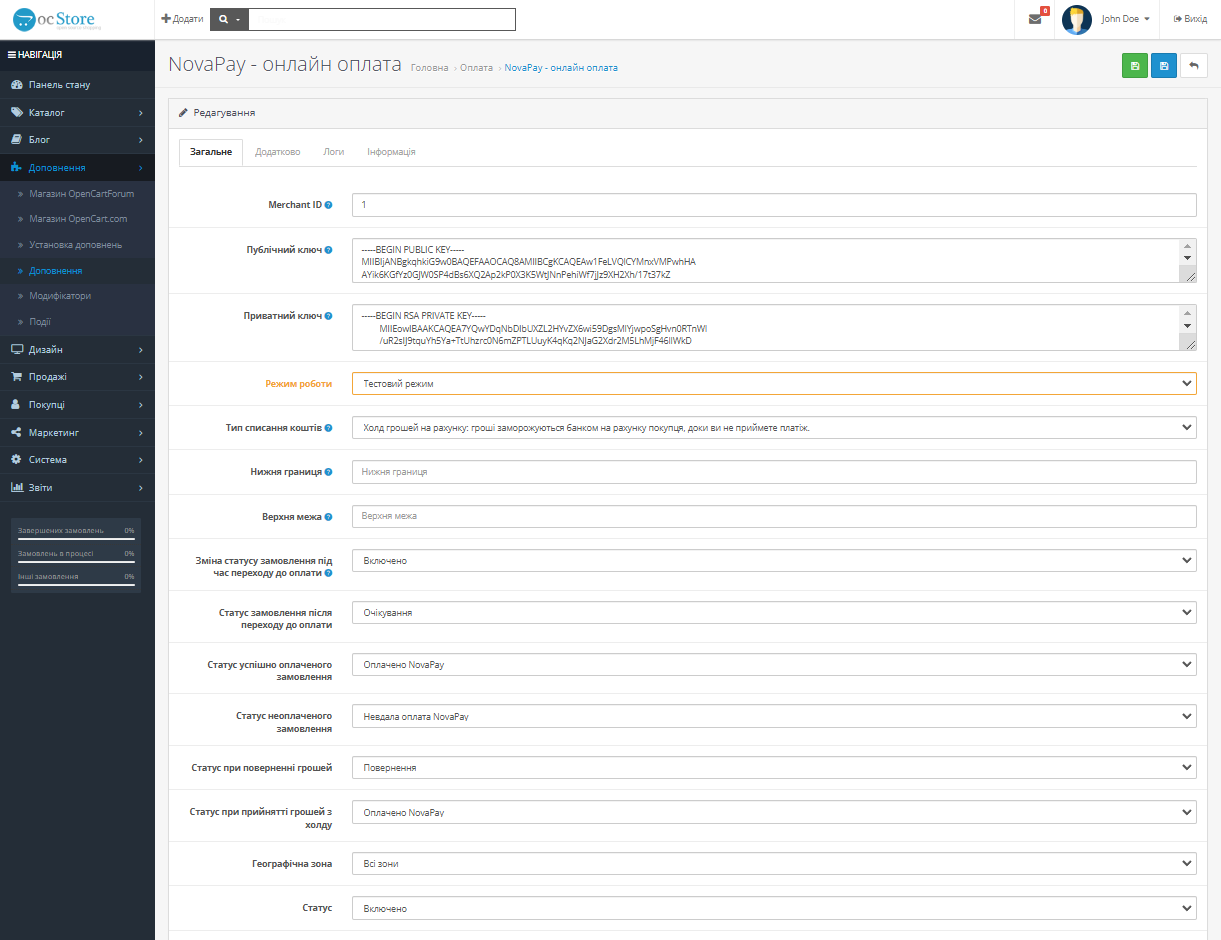Open Зміна статусу замовлення під час переходу dropdown
Screen dimensions: 1221x940
[774, 561]
